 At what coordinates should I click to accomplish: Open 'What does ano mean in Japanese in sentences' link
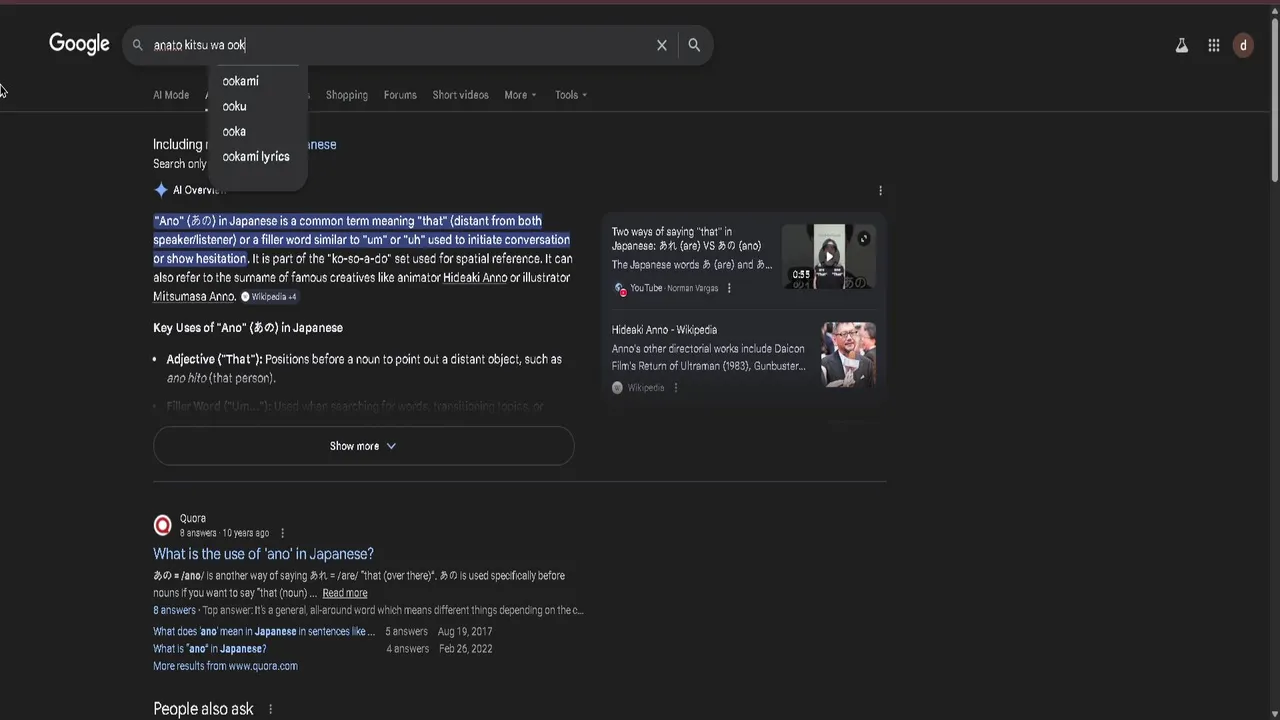(264, 632)
